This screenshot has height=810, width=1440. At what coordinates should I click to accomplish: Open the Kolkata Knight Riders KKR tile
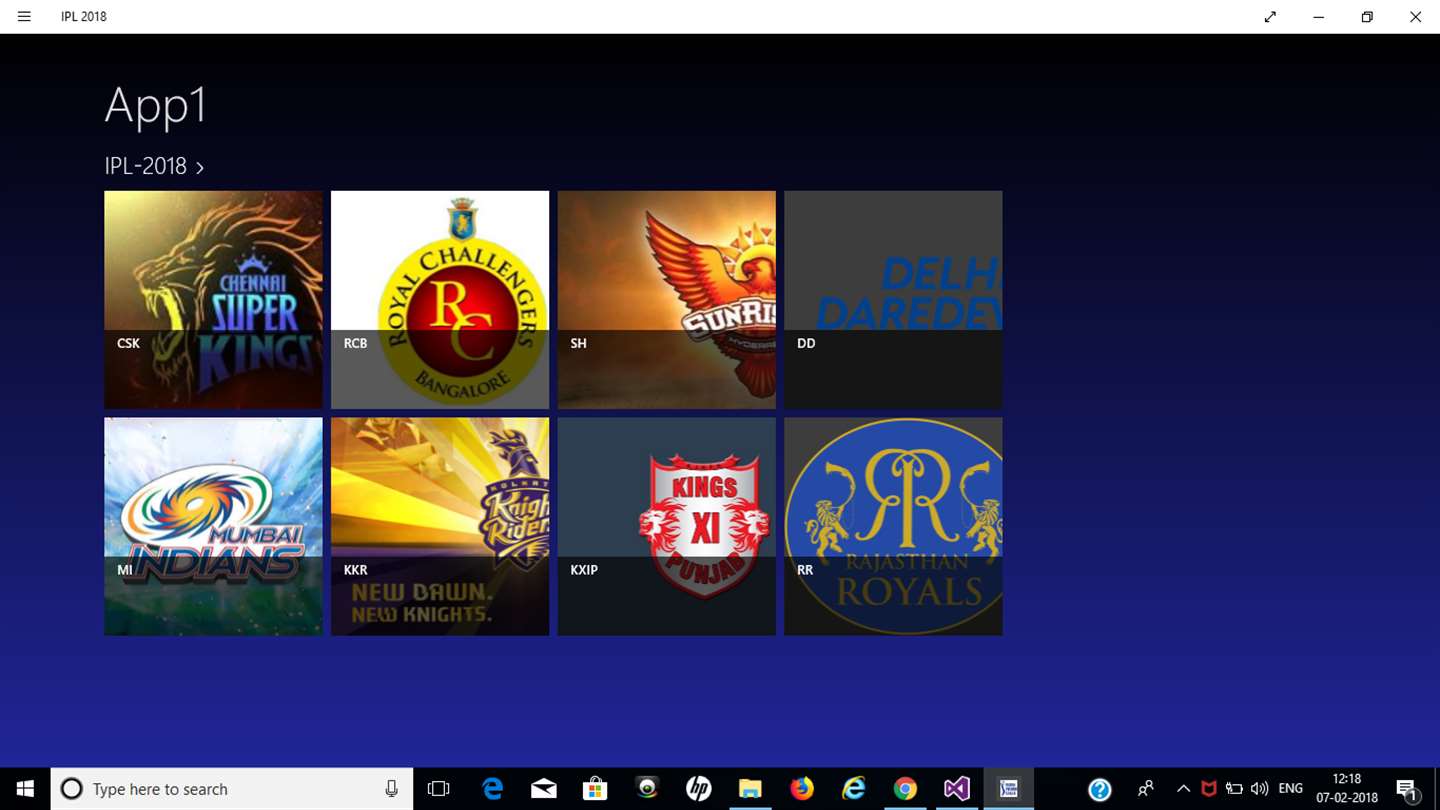(440, 526)
